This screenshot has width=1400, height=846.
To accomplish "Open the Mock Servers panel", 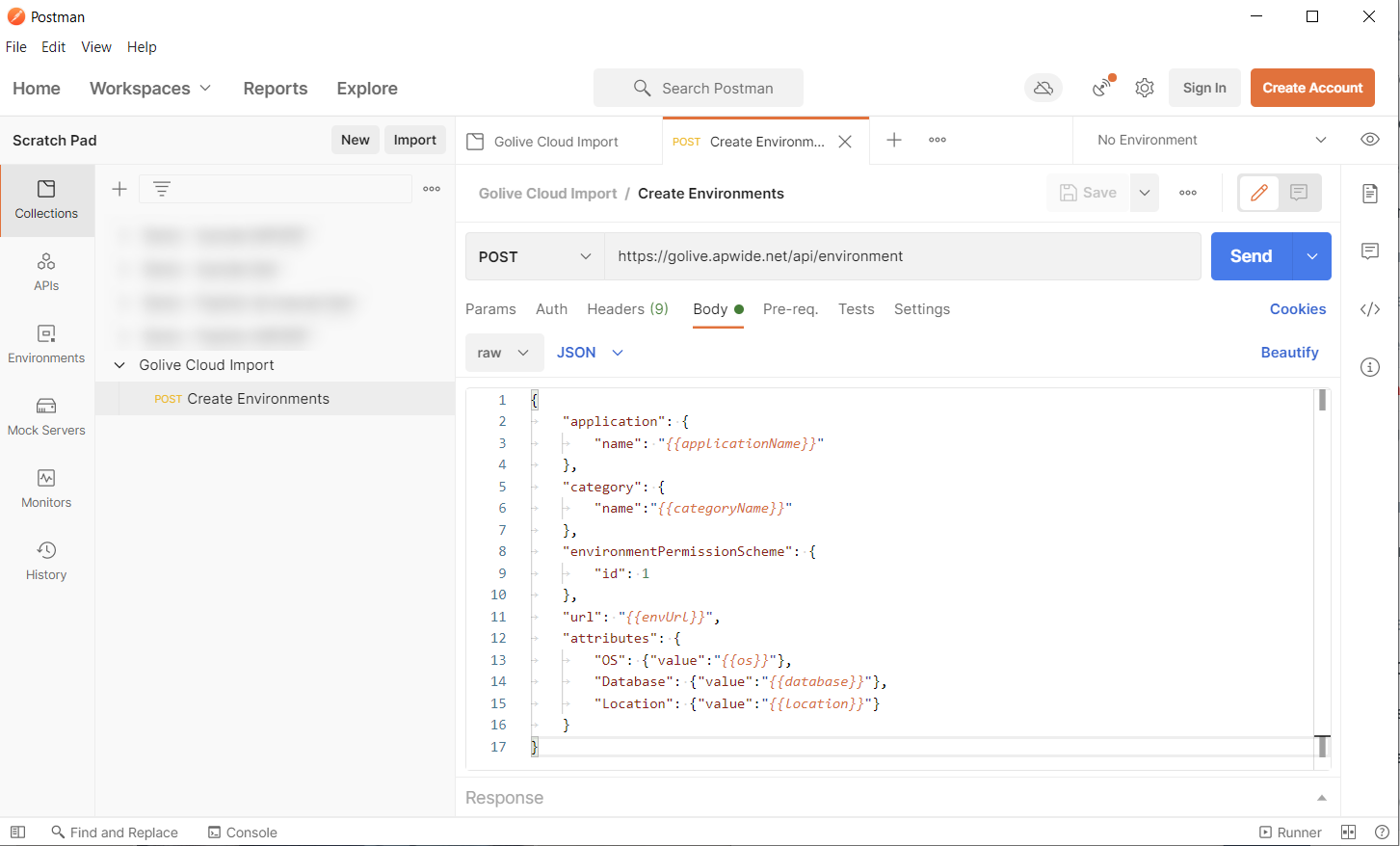I will [x=46, y=416].
